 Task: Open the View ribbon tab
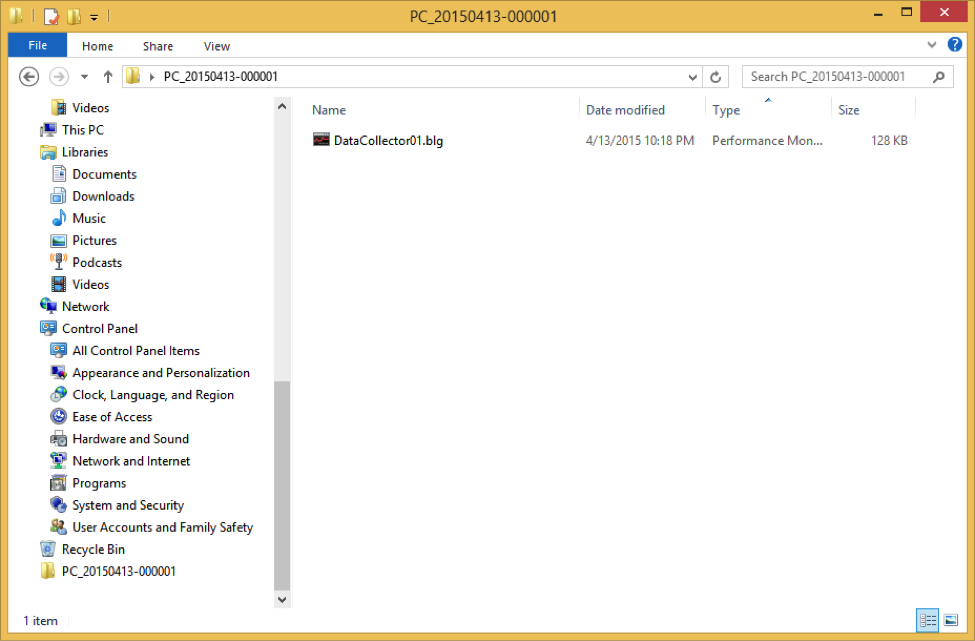coord(216,46)
